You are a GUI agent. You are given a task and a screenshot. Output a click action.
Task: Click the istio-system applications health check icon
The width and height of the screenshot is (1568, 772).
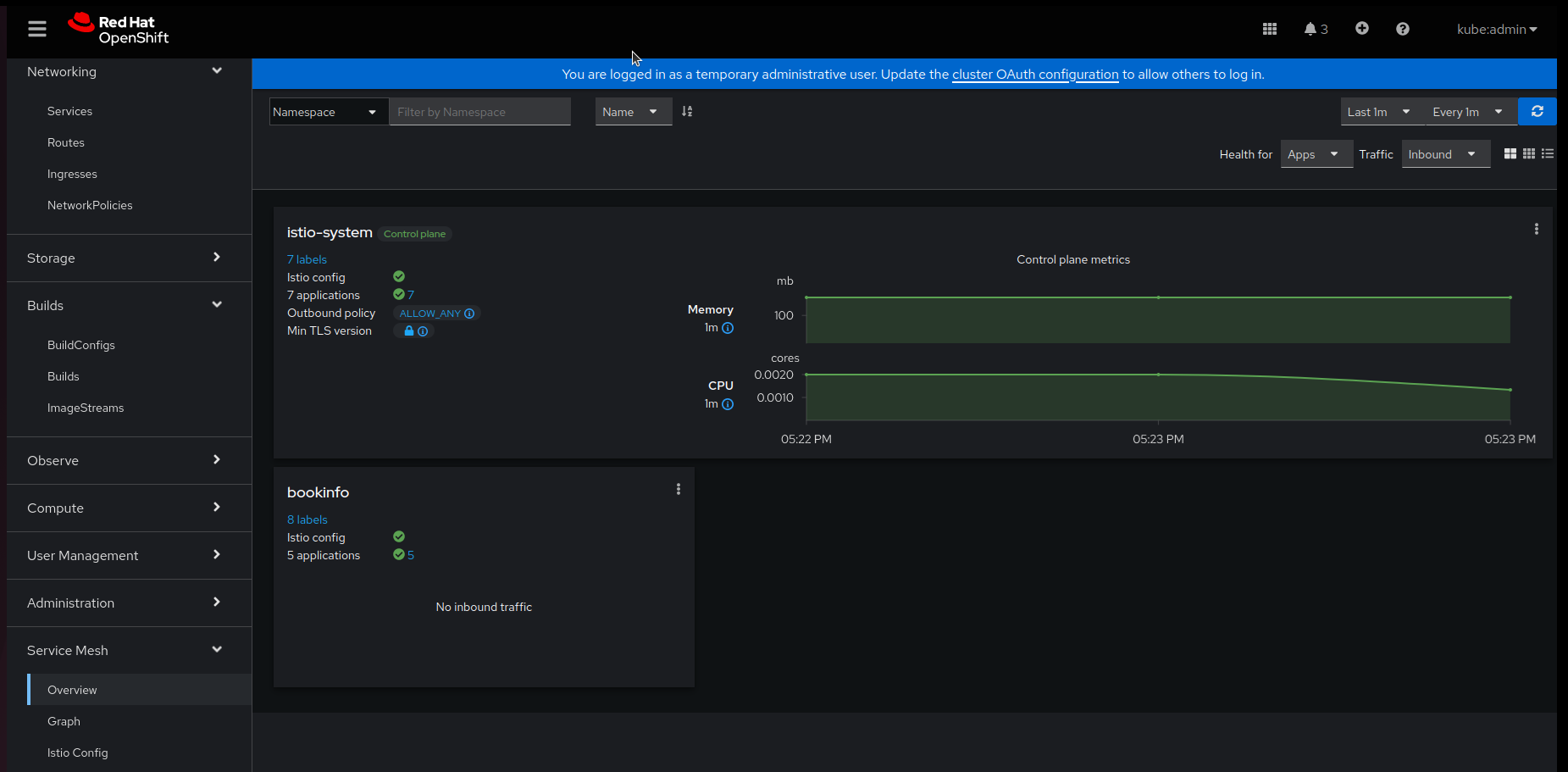coord(399,294)
